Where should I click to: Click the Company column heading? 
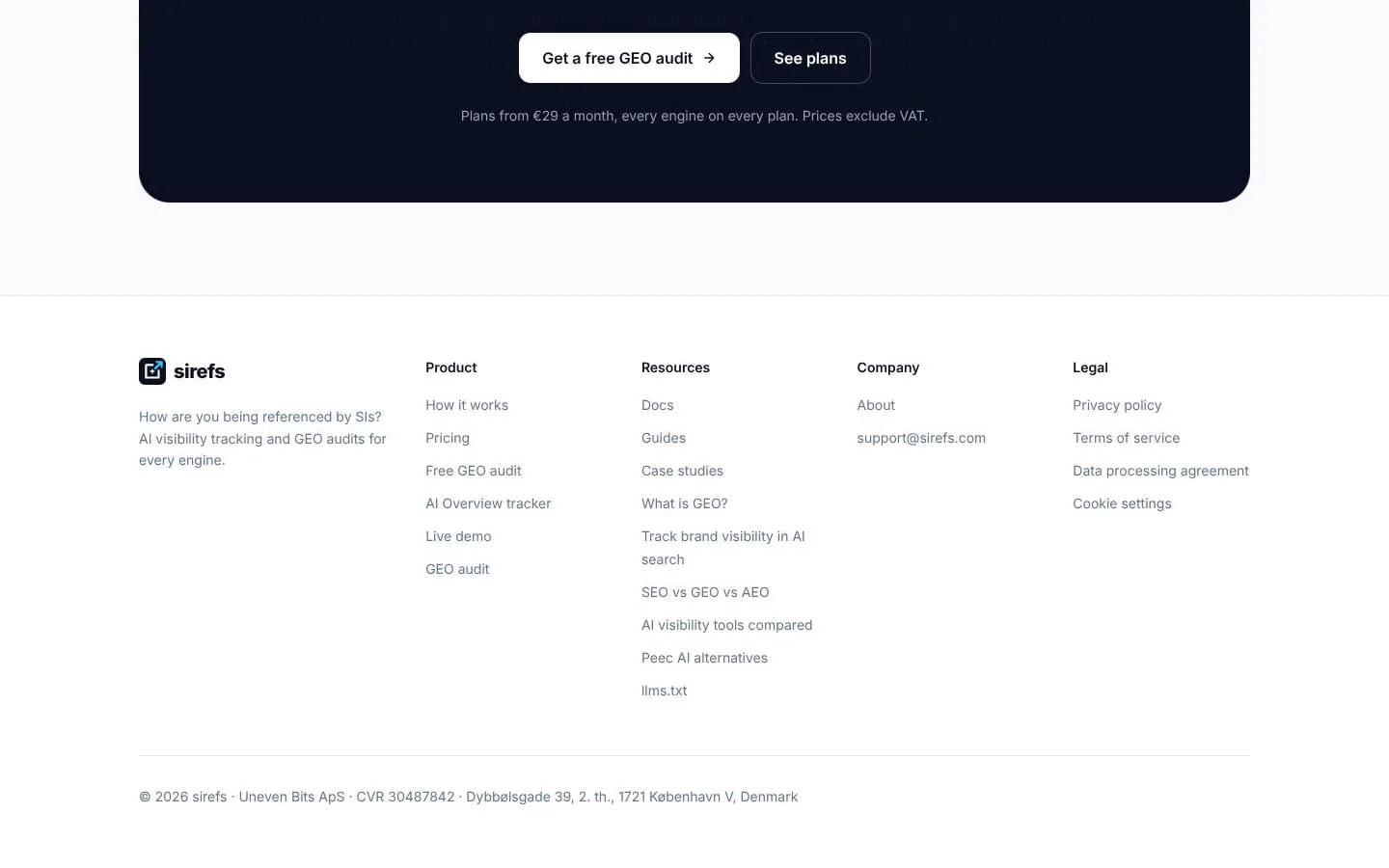pos(888,367)
